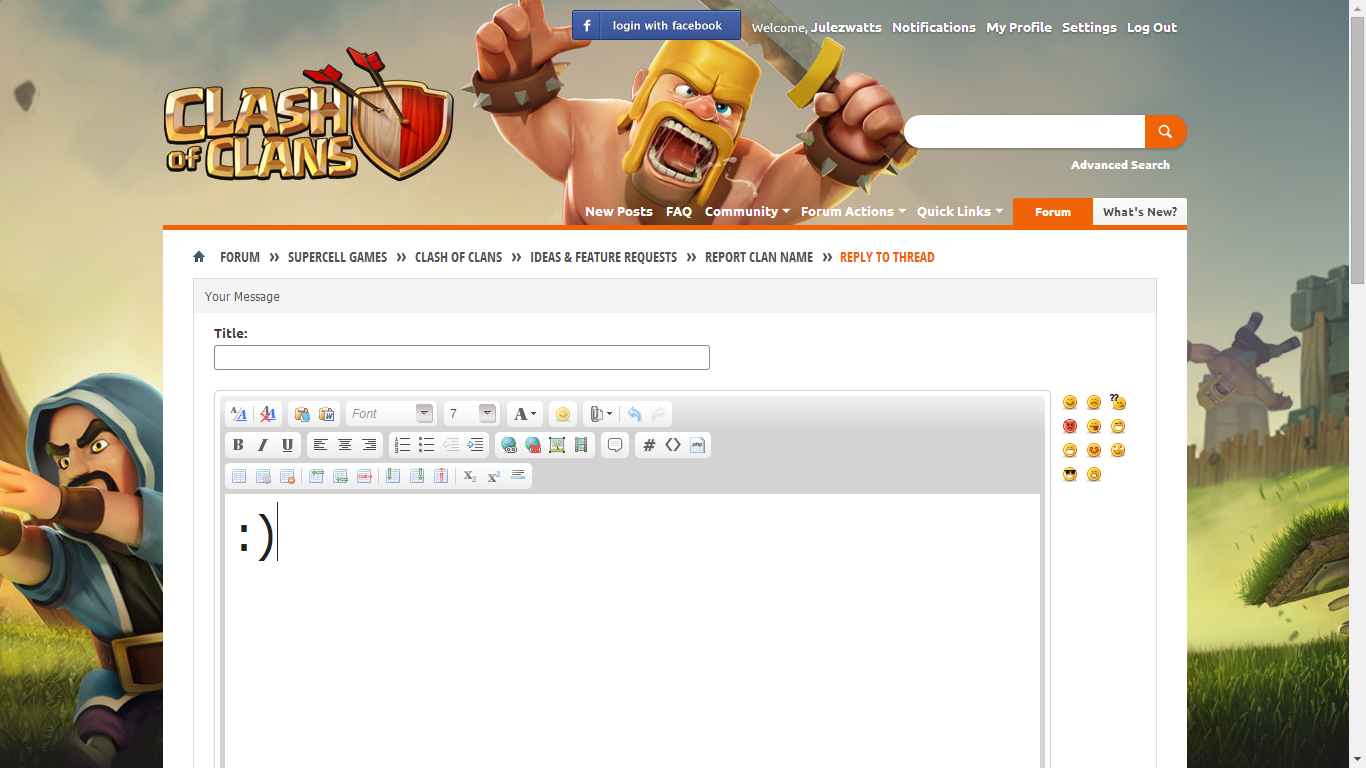
Task: Insert the tongue-out smiley
Action: 1094,426
